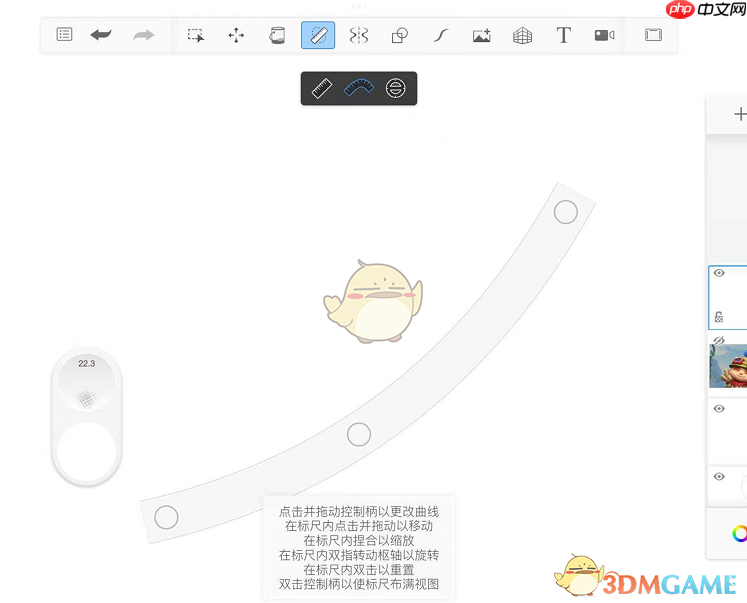Viewport: 747px width, 603px height.
Task: Activate the Predictive Stroke tool
Action: coord(441,35)
